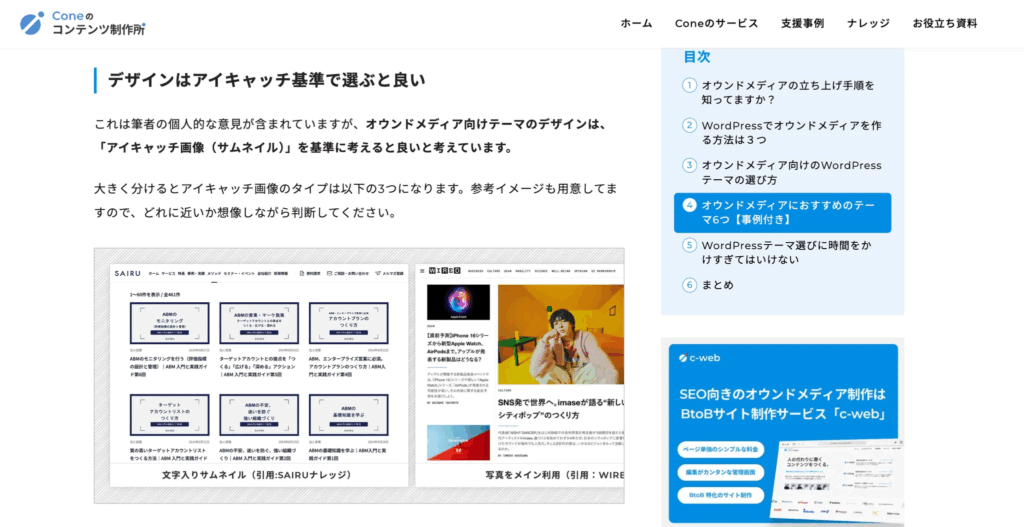This screenshot has height=527, width=1024.
Task: Click the Apple Event thumbnail in WIRED screenshot
Action: click(x=458, y=302)
